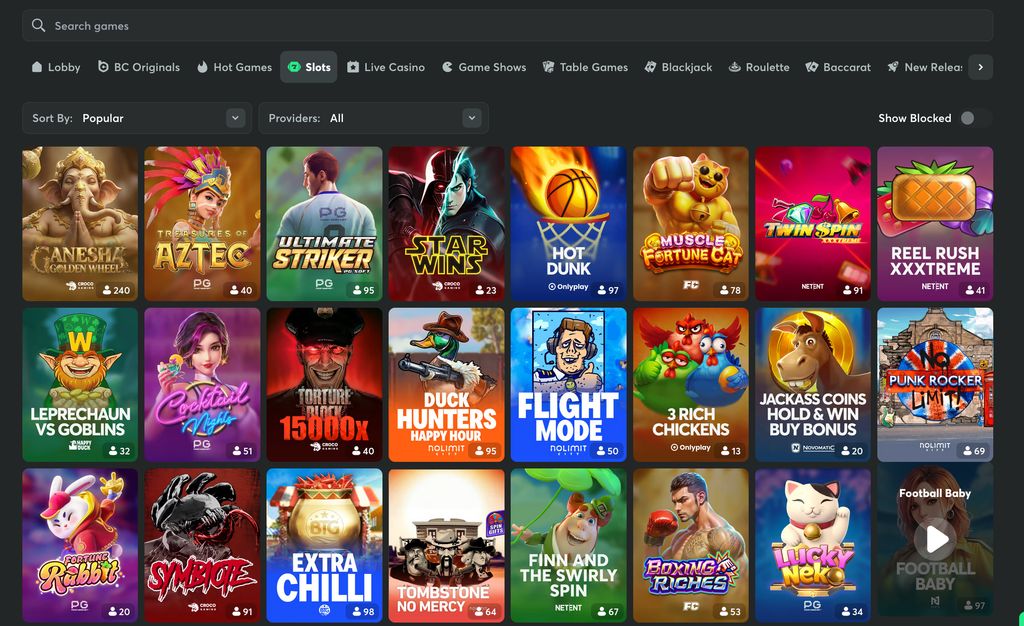The height and width of the screenshot is (626, 1024).
Task: Launch Reel Rush XXXtreme
Action: point(935,224)
